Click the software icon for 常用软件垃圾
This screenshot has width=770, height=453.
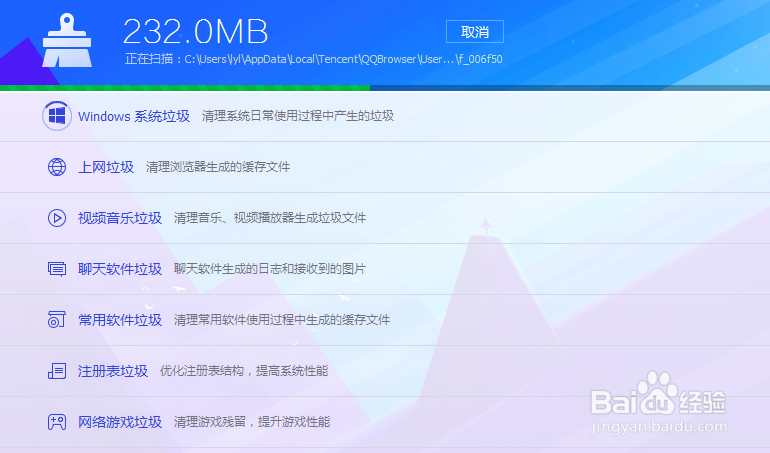point(57,319)
